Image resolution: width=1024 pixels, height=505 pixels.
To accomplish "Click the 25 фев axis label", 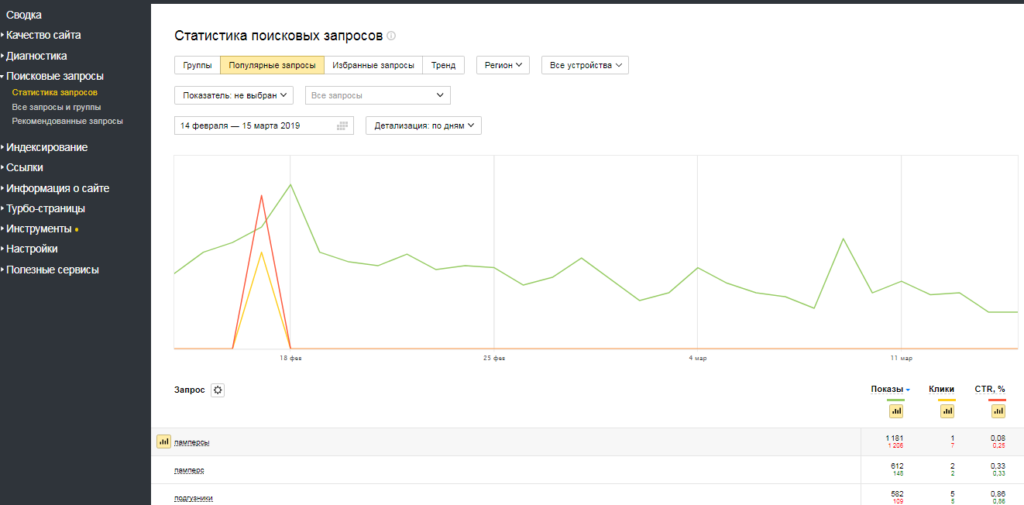I will coord(494,359).
